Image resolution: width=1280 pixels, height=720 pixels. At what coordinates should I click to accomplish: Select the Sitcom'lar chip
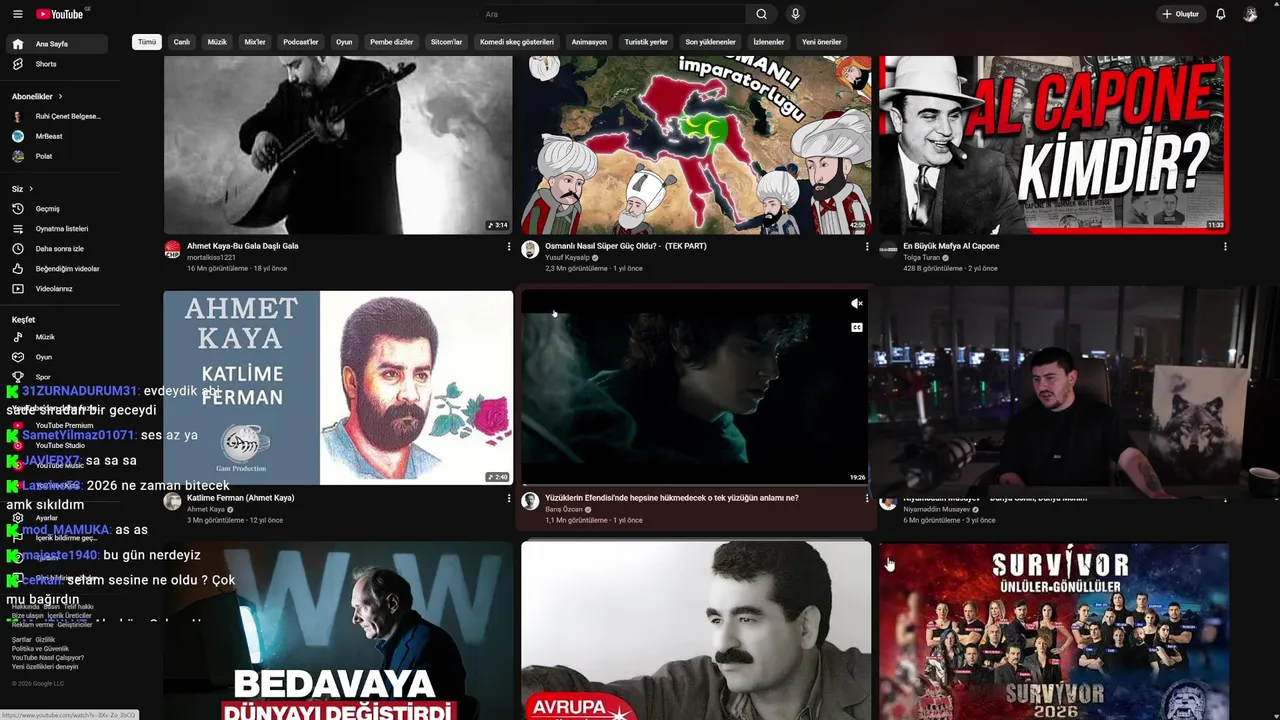446,42
